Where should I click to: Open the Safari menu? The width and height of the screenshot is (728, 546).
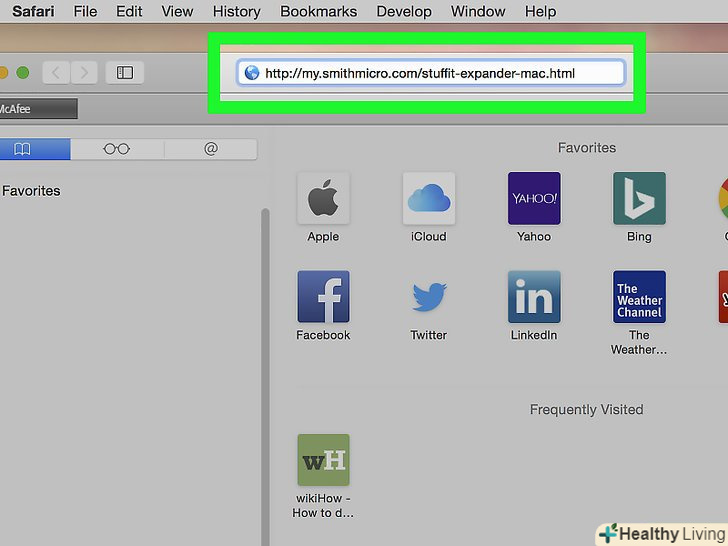[x=33, y=11]
